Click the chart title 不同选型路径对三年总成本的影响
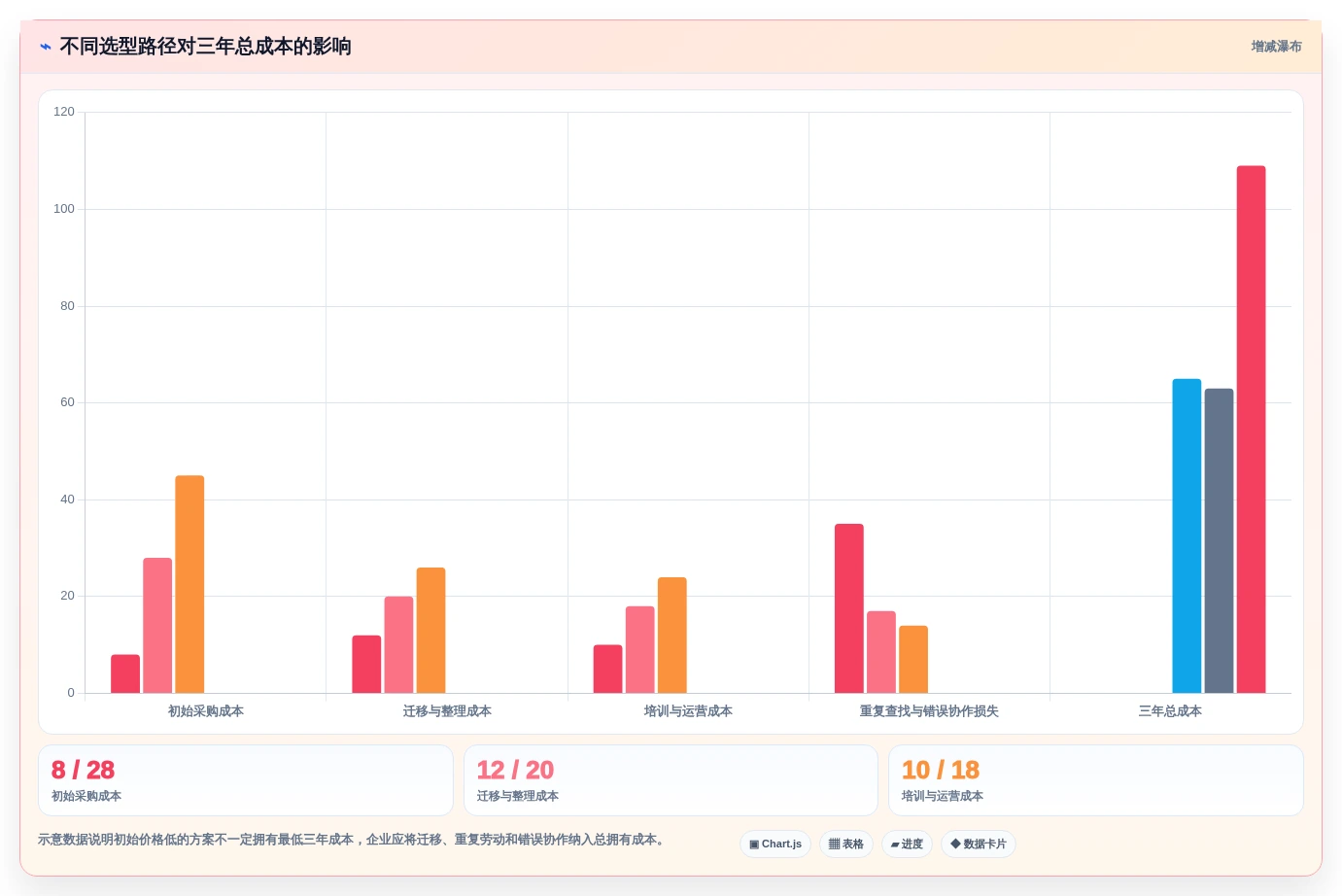Screen dimensions: 1342x896 pyautogui.click(x=205, y=47)
